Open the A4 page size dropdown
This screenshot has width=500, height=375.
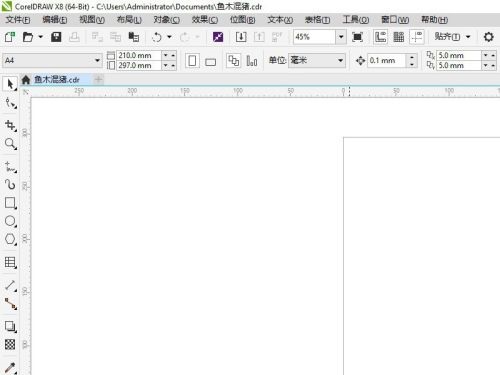[x=97, y=60]
